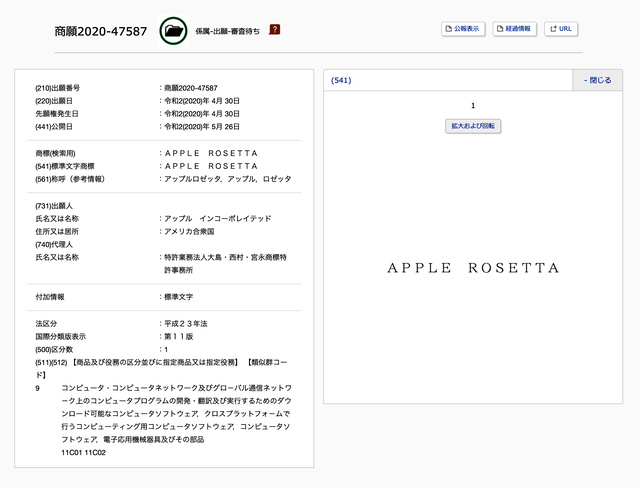The image size is (640, 488).
Task: Click the URL button
Action: [x=561, y=29]
